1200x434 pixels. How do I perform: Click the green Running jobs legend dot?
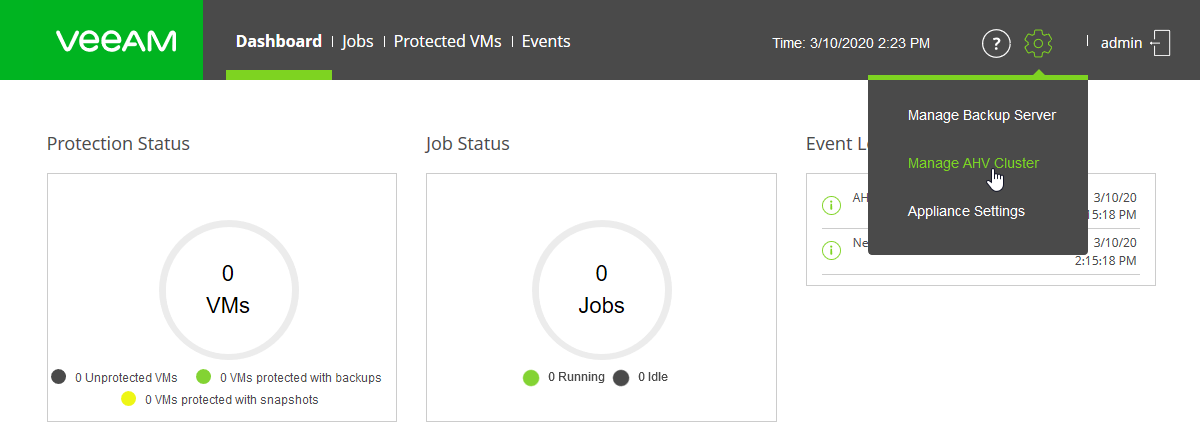pos(531,377)
